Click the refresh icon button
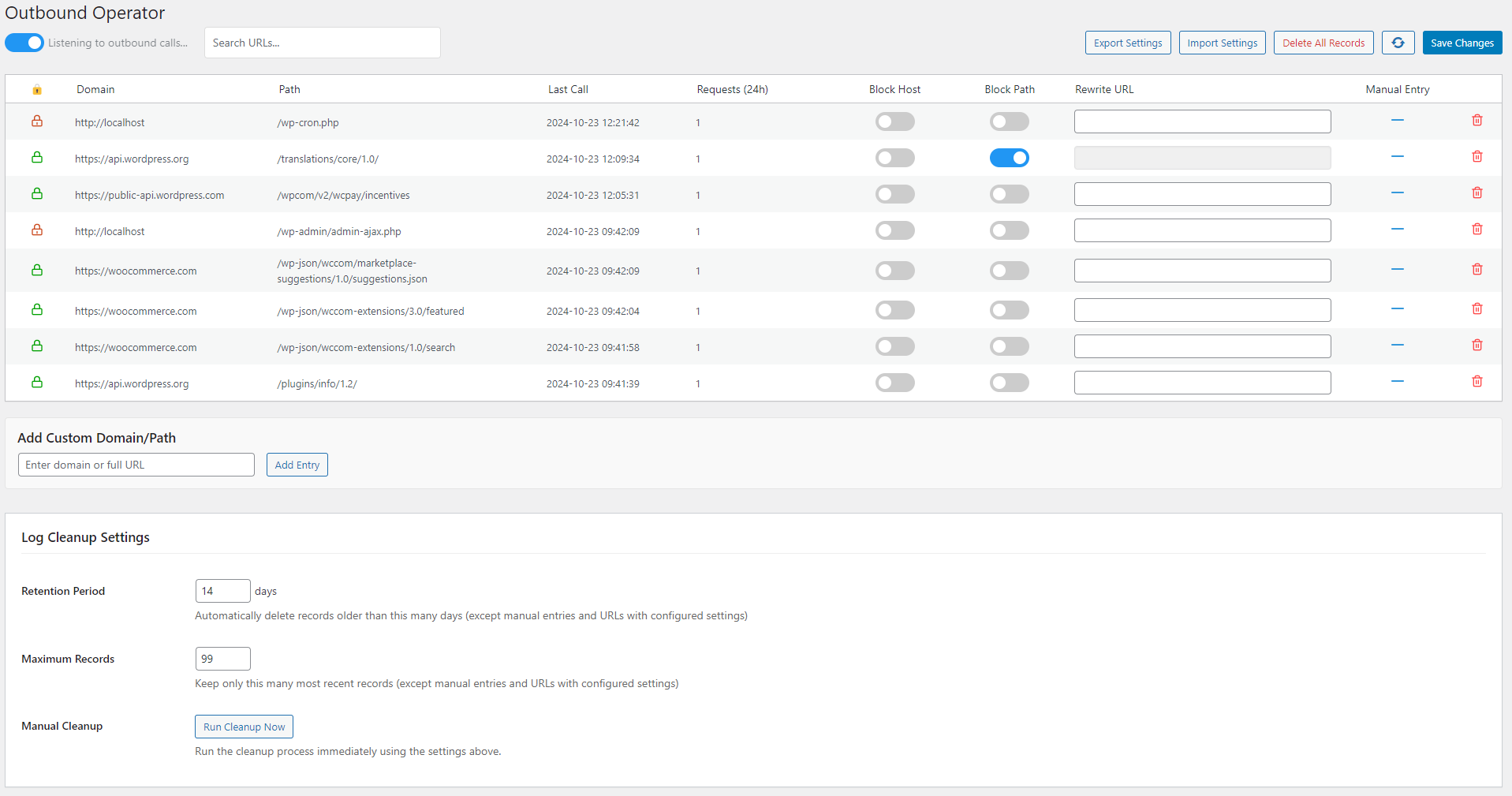Image resolution: width=1512 pixels, height=796 pixels. pos(1398,43)
